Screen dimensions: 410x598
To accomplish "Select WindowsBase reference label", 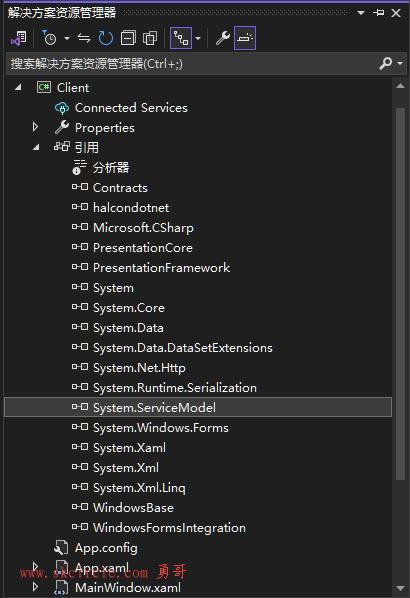I will [x=133, y=508].
